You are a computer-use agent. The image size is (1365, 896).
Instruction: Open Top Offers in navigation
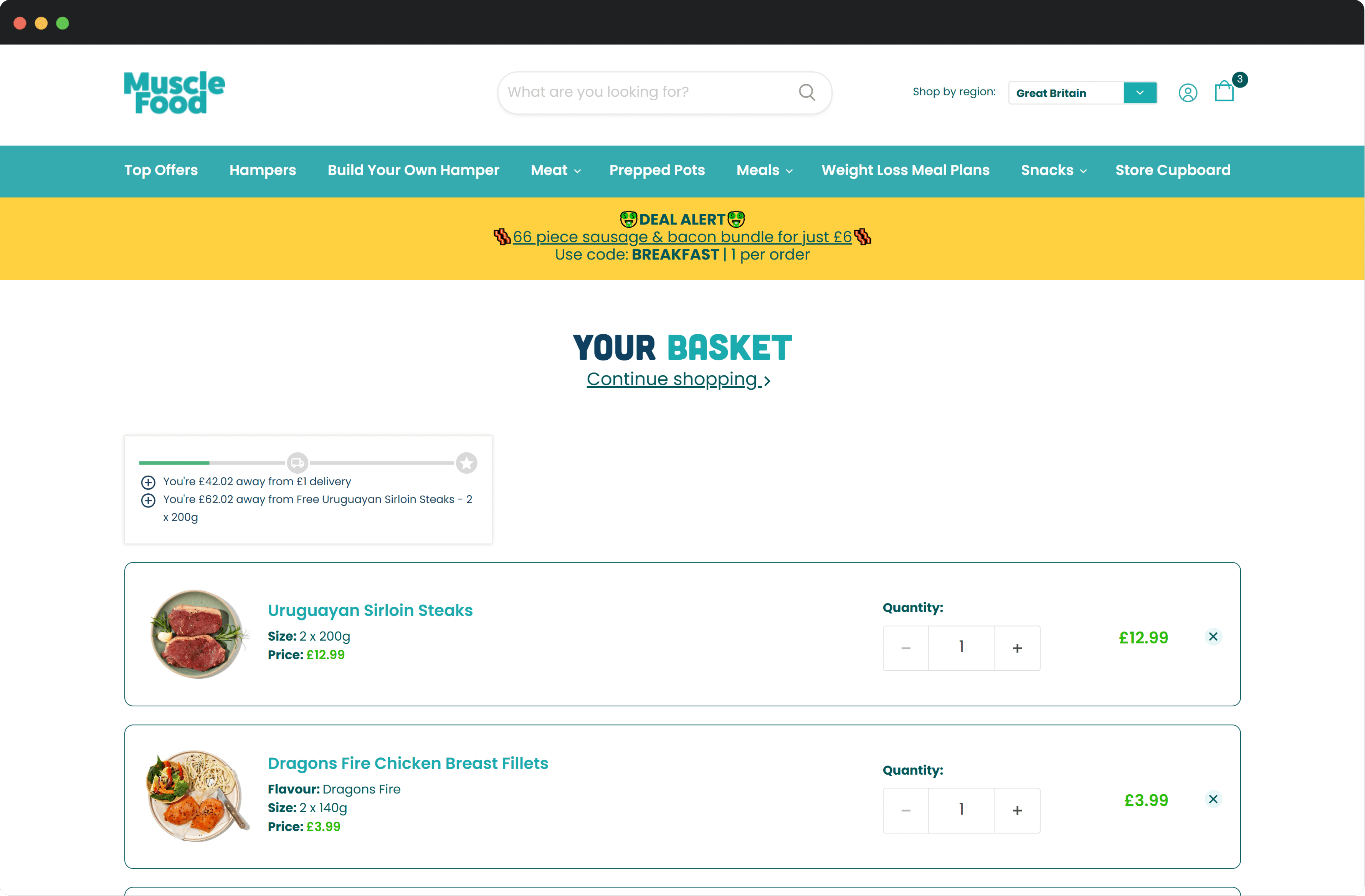(161, 170)
